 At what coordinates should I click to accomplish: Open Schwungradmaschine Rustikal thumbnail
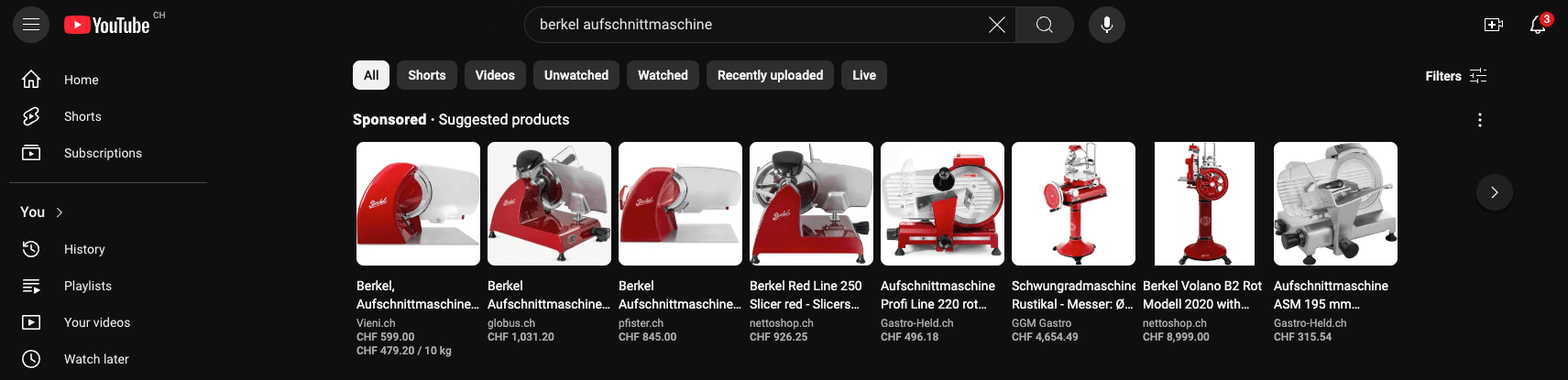pyautogui.click(x=1073, y=203)
